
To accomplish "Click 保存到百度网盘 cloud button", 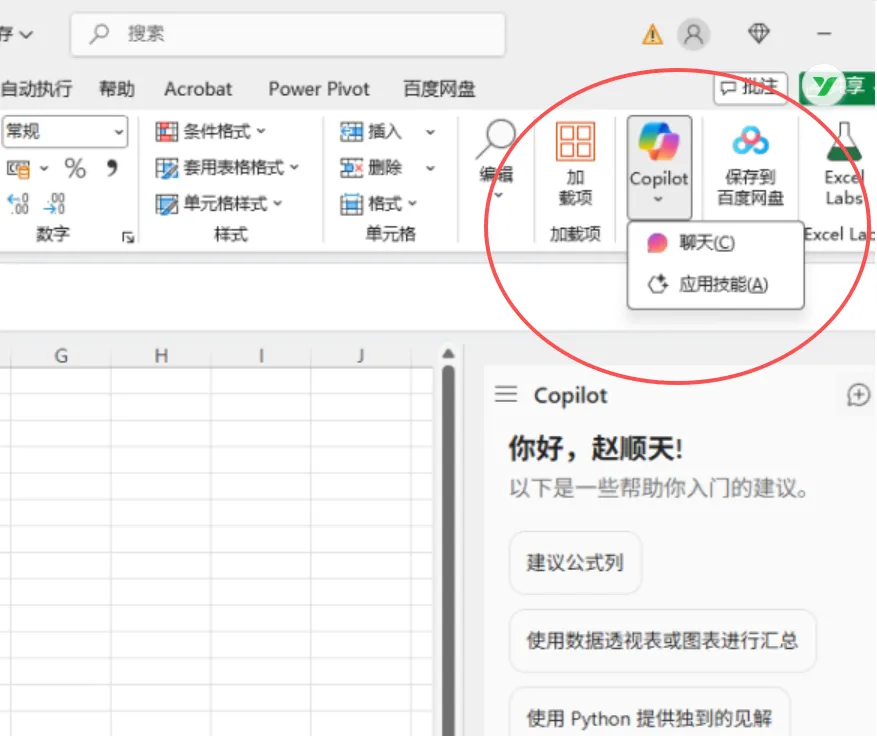I will click(x=750, y=166).
